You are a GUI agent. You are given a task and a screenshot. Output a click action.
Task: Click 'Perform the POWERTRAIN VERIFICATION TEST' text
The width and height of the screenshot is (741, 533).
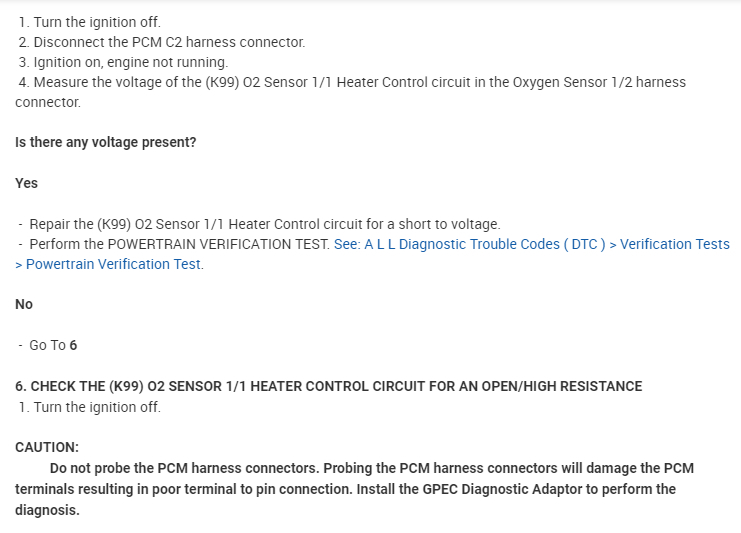point(180,244)
